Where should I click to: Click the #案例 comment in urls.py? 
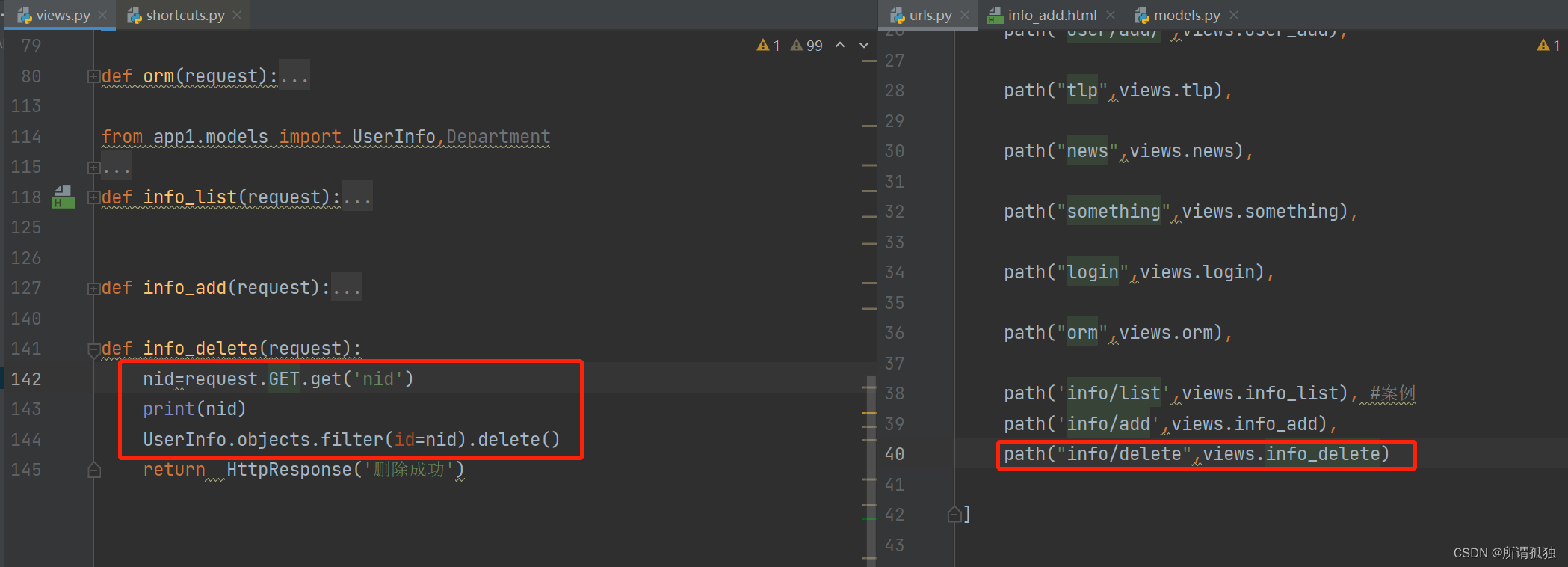(x=1392, y=393)
